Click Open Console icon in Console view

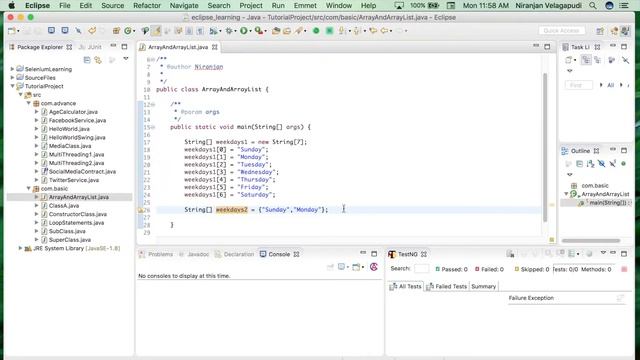point(357,267)
